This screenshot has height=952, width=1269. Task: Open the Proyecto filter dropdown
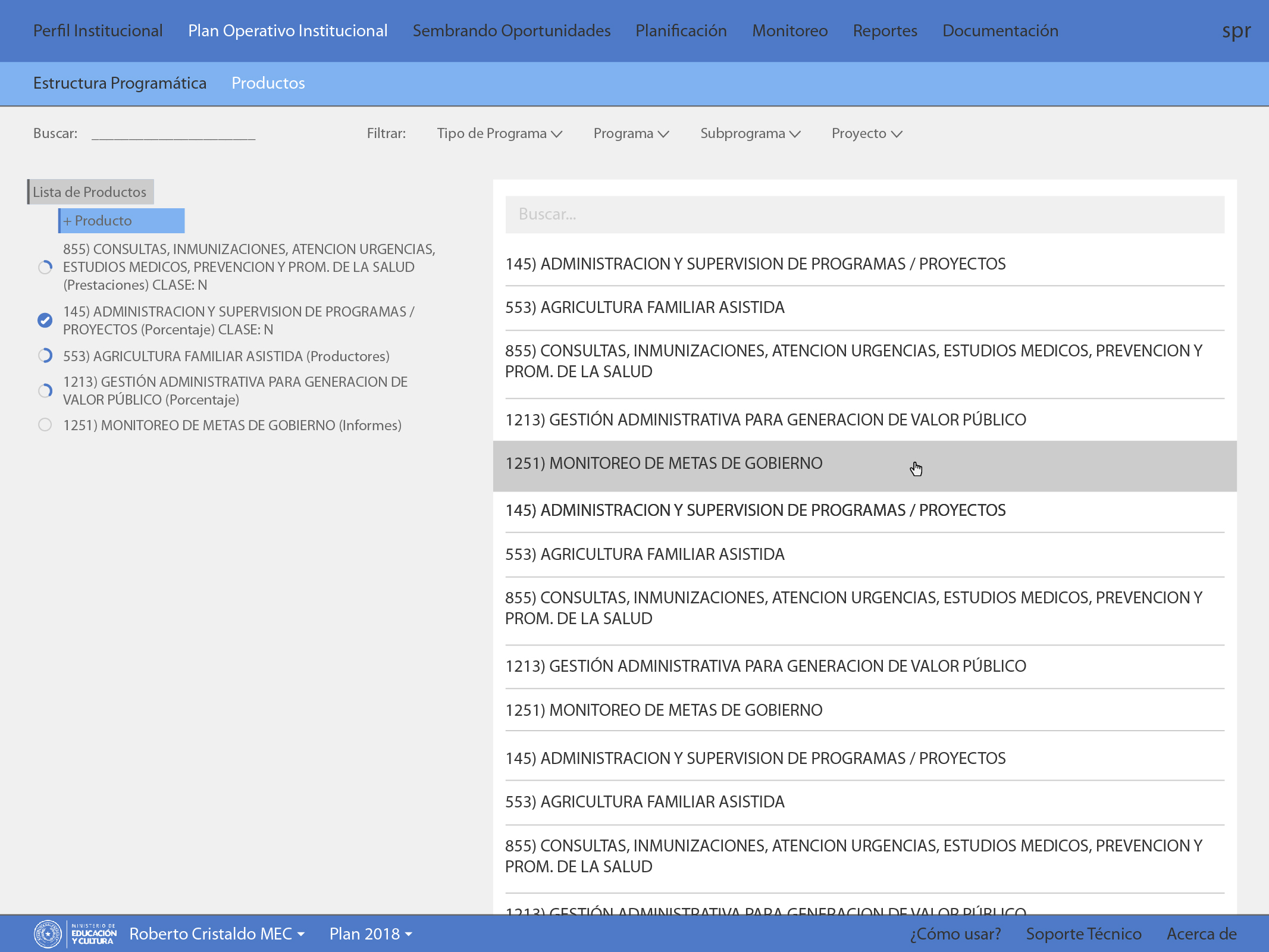tap(866, 133)
